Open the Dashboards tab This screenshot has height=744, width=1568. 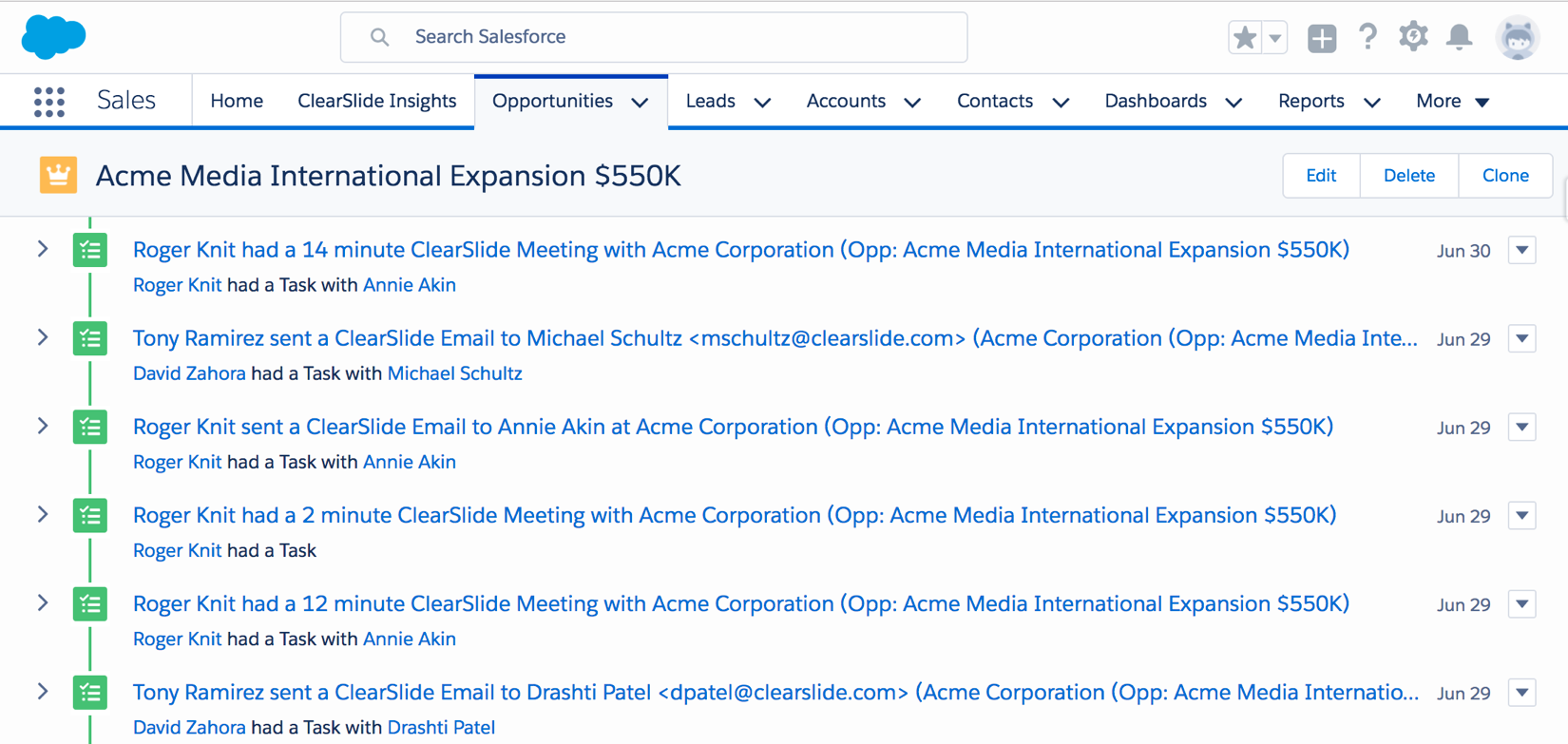click(x=1156, y=101)
